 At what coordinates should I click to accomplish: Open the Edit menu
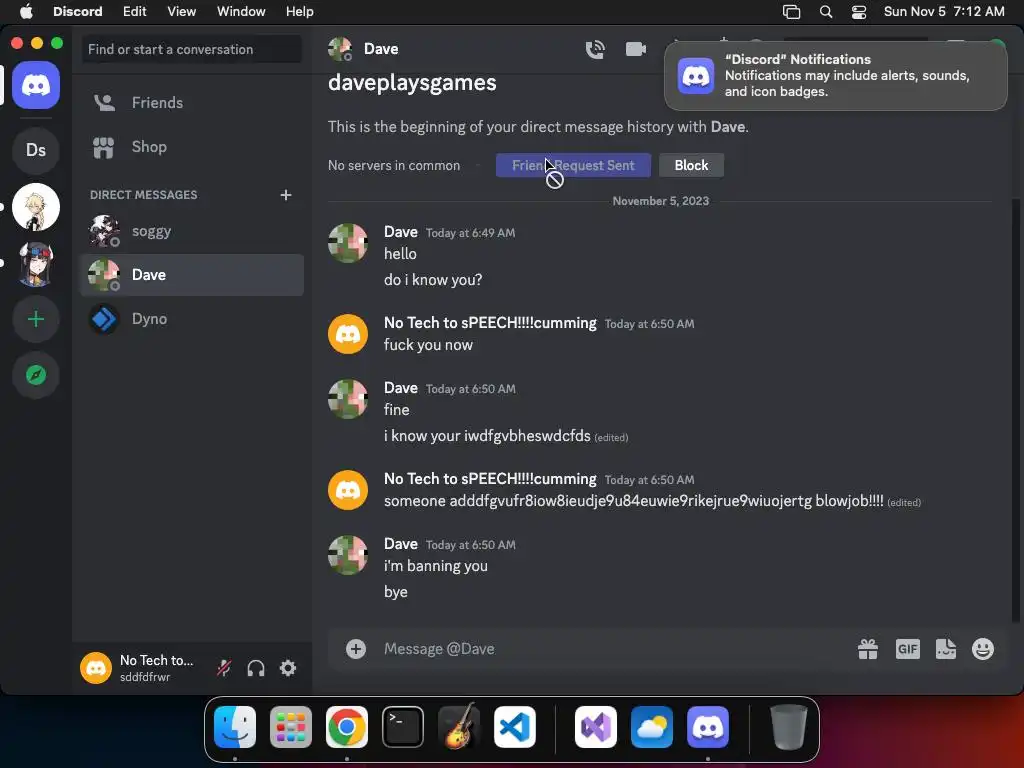(x=135, y=11)
